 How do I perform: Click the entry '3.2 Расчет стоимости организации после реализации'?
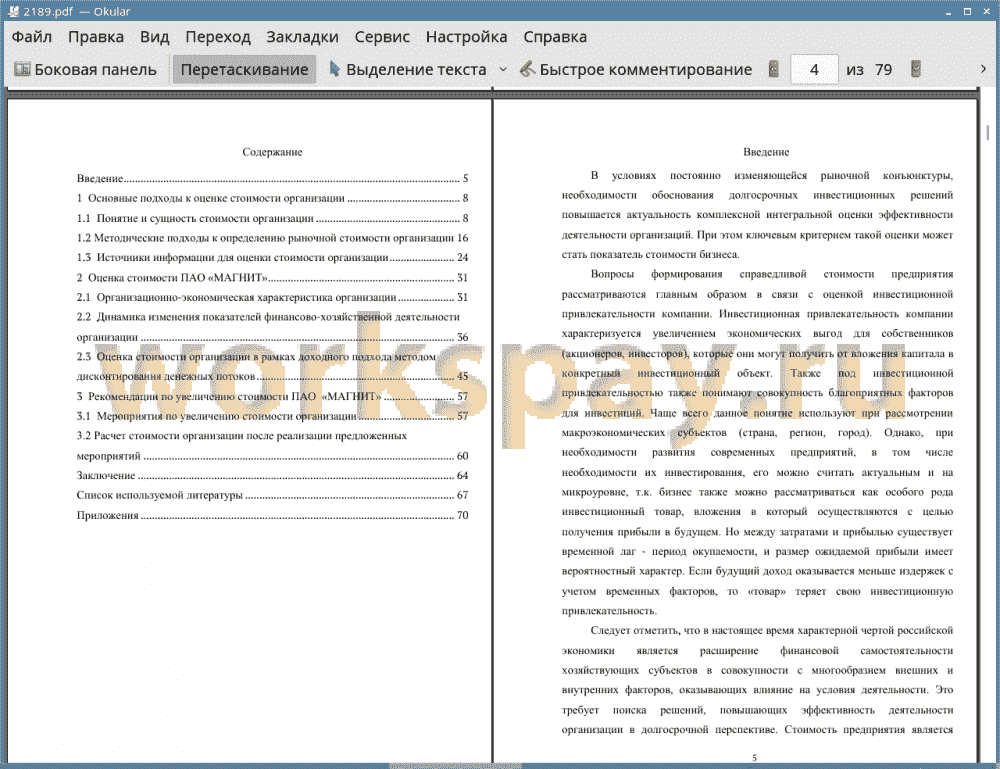point(272,446)
